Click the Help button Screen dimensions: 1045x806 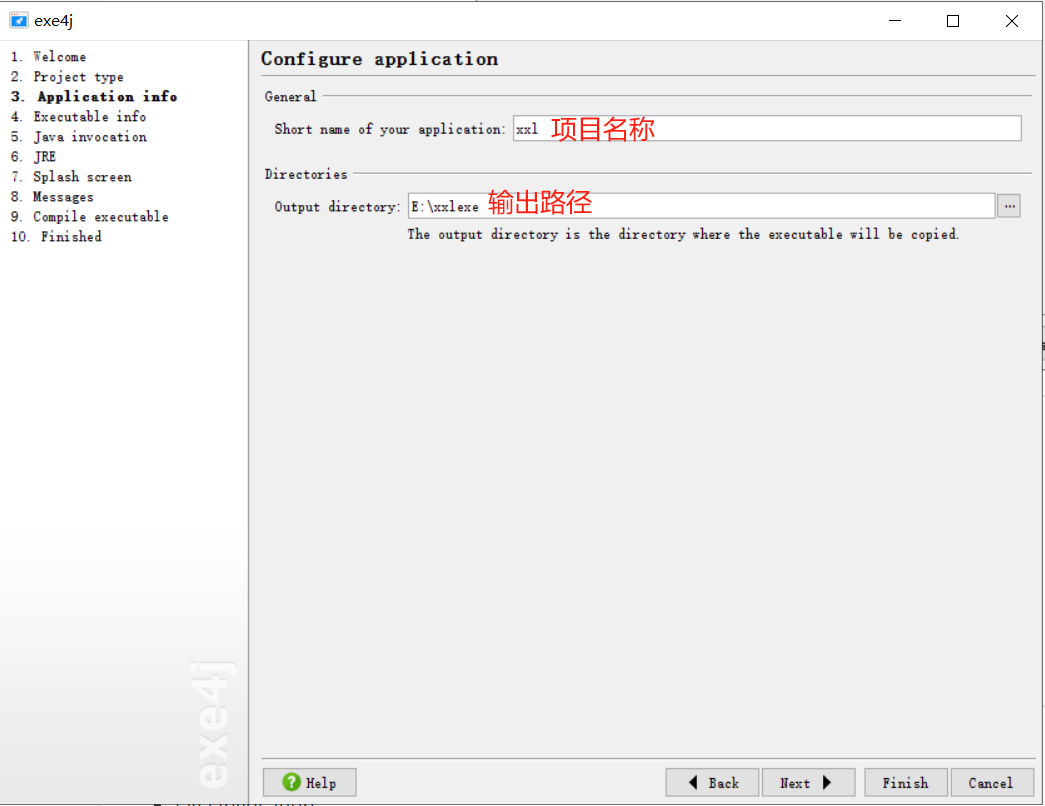point(309,782)
